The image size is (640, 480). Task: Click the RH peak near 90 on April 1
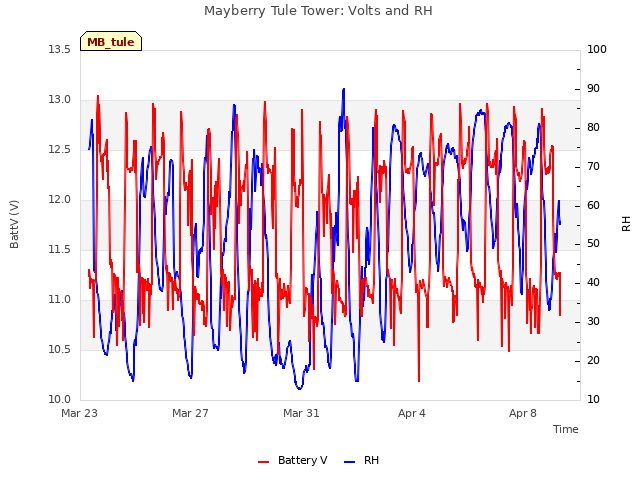pos(344,89)
